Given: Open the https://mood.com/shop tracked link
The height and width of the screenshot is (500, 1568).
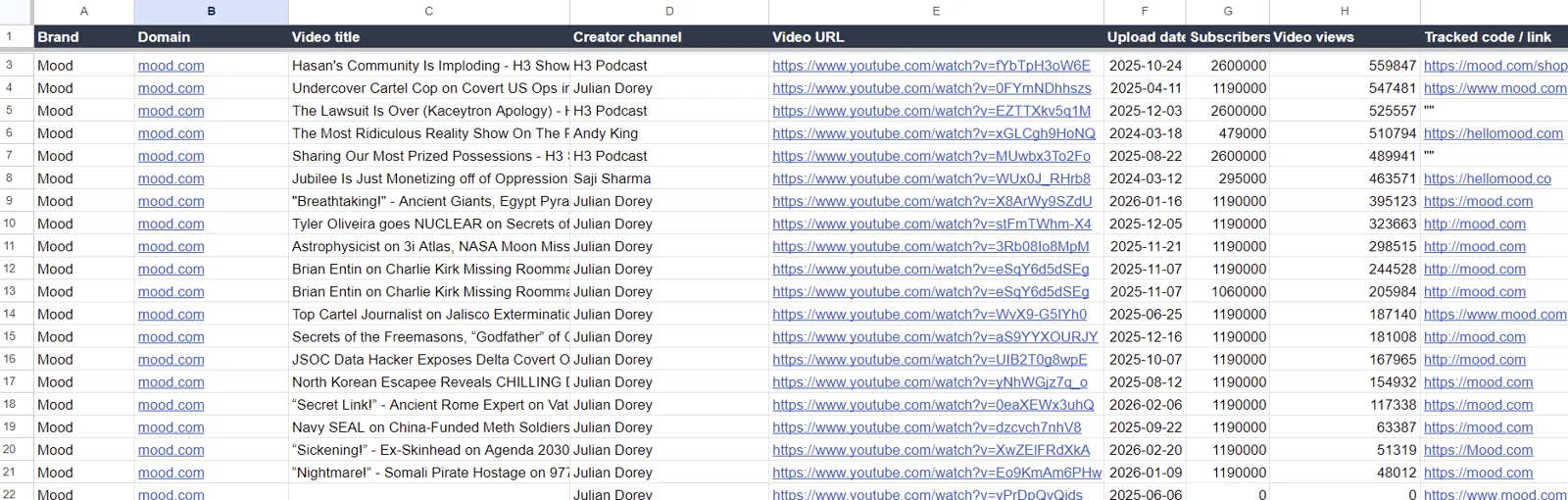Looking at the screenshot, I should (x=1495, y=66).
